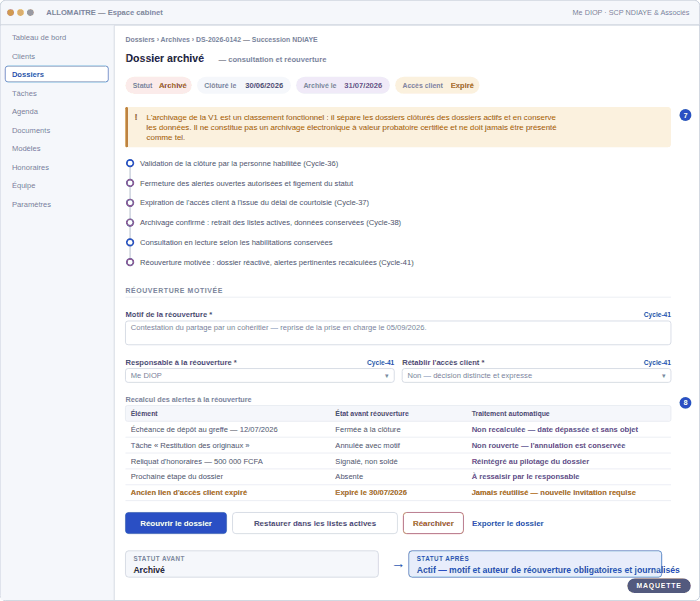Click the Accès client Expiré badge

click(438, 85)
